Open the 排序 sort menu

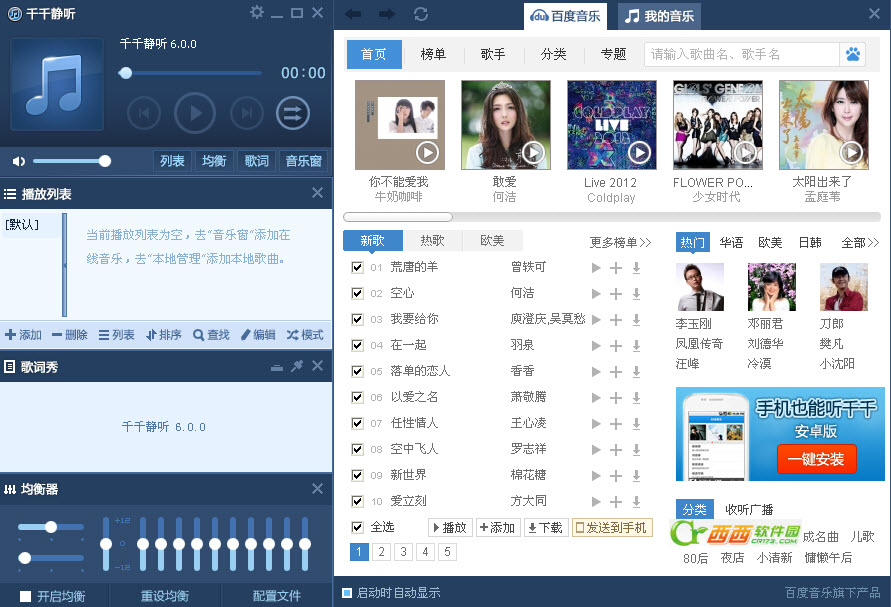[164, 335]
